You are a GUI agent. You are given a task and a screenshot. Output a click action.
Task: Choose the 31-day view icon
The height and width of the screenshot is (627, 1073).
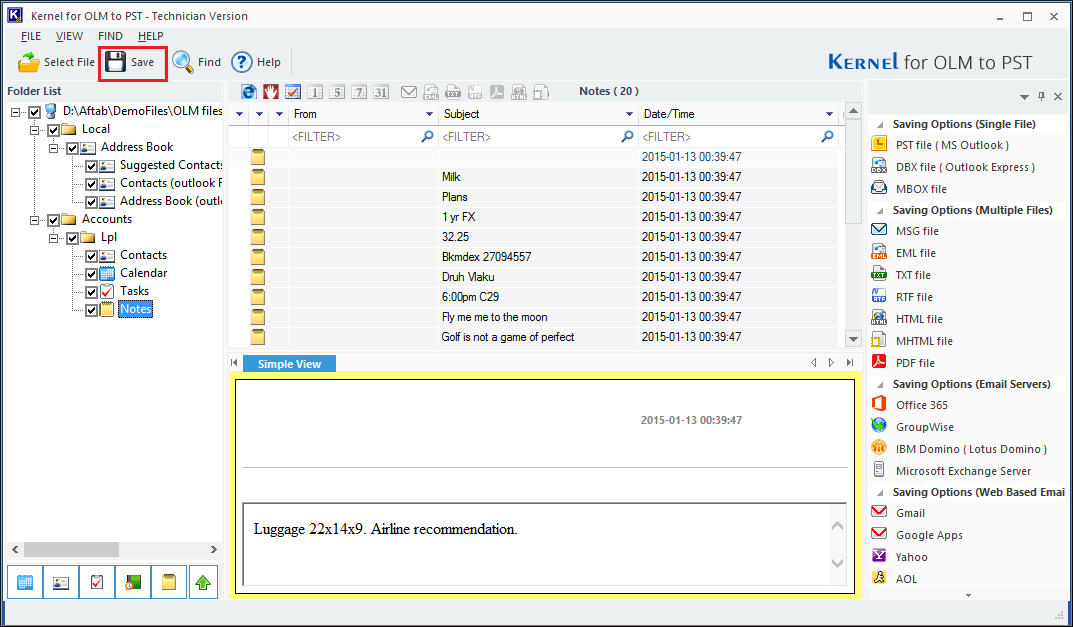point(381,92)
